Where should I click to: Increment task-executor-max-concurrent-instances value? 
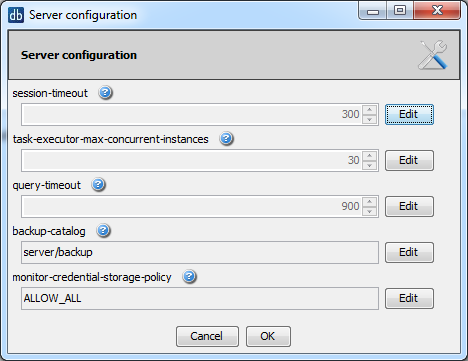tap(369, 155)
